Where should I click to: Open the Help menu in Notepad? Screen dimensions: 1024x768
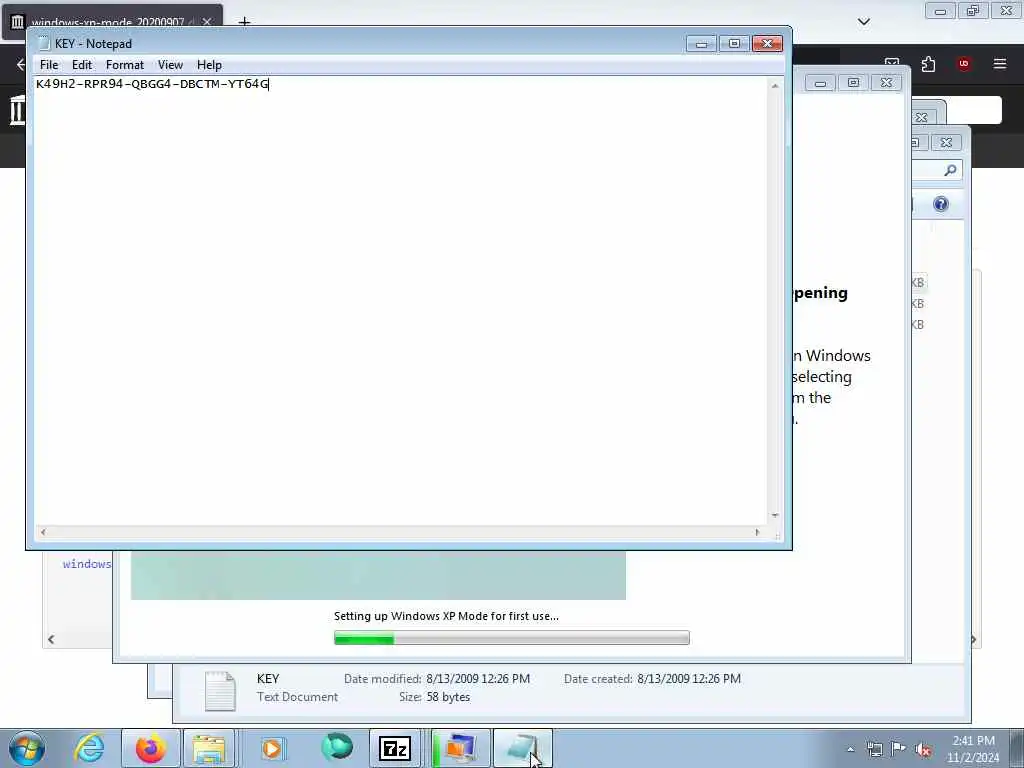tap(209, 65)
